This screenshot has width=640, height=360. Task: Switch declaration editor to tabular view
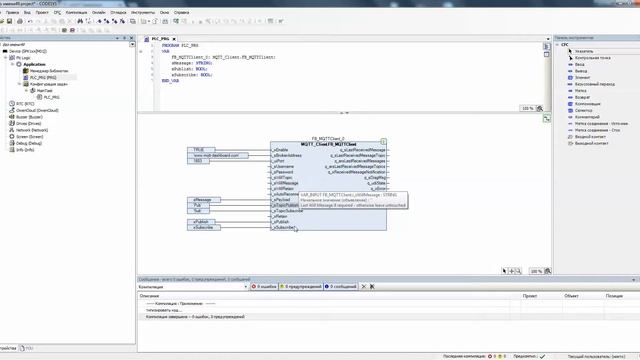(547, 54)
